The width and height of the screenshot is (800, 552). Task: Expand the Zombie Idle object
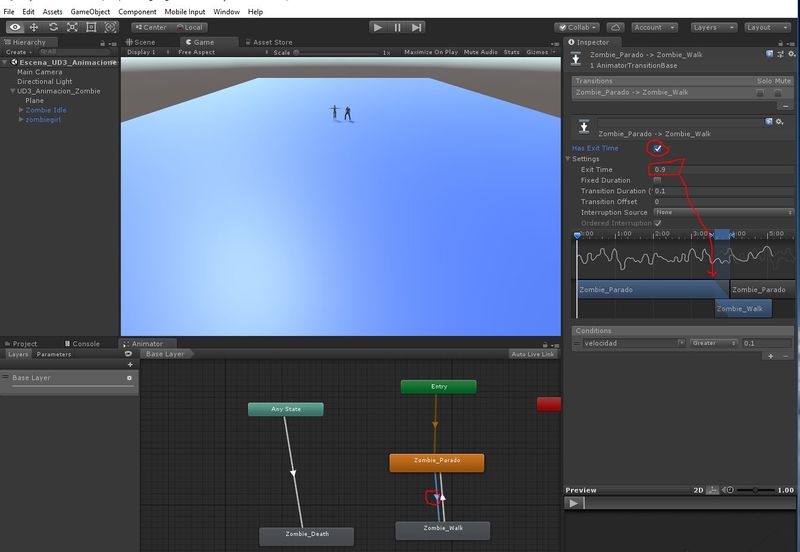click(21, 110)
